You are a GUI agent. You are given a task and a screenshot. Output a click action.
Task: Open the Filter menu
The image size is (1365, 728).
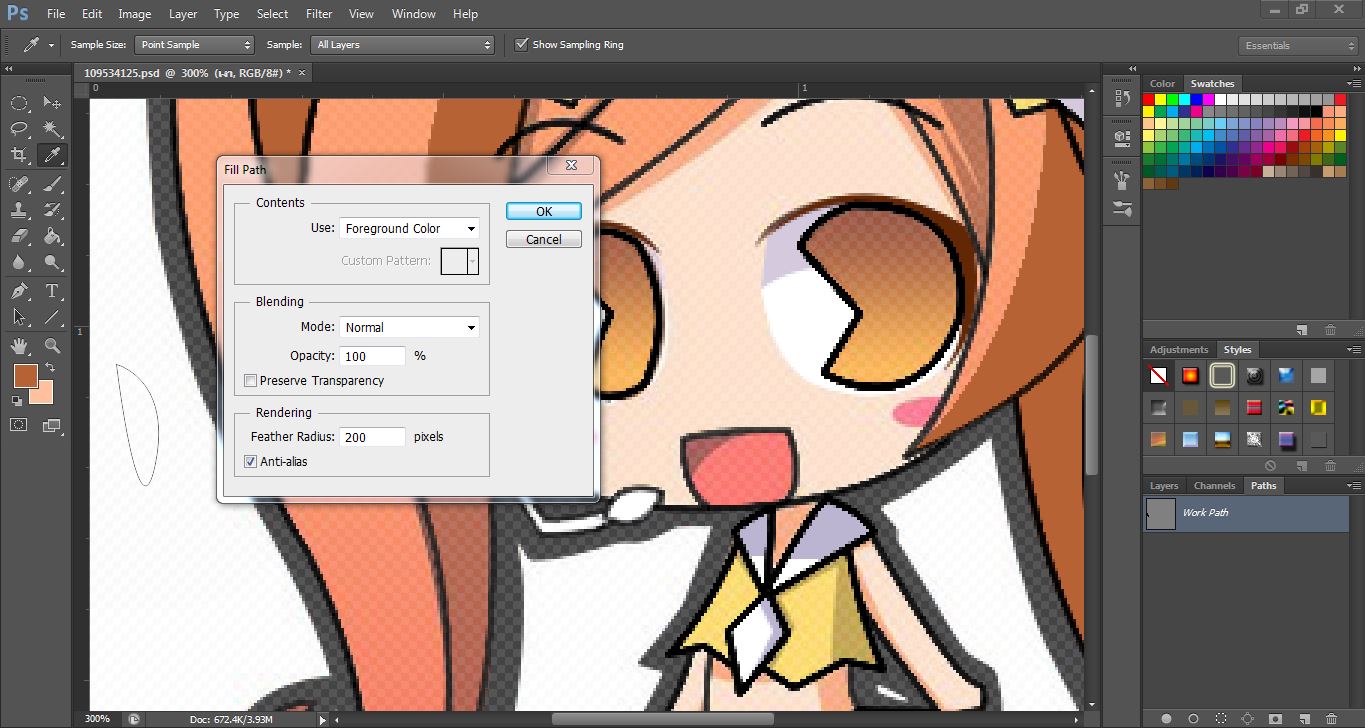click(x=319, y=14)
